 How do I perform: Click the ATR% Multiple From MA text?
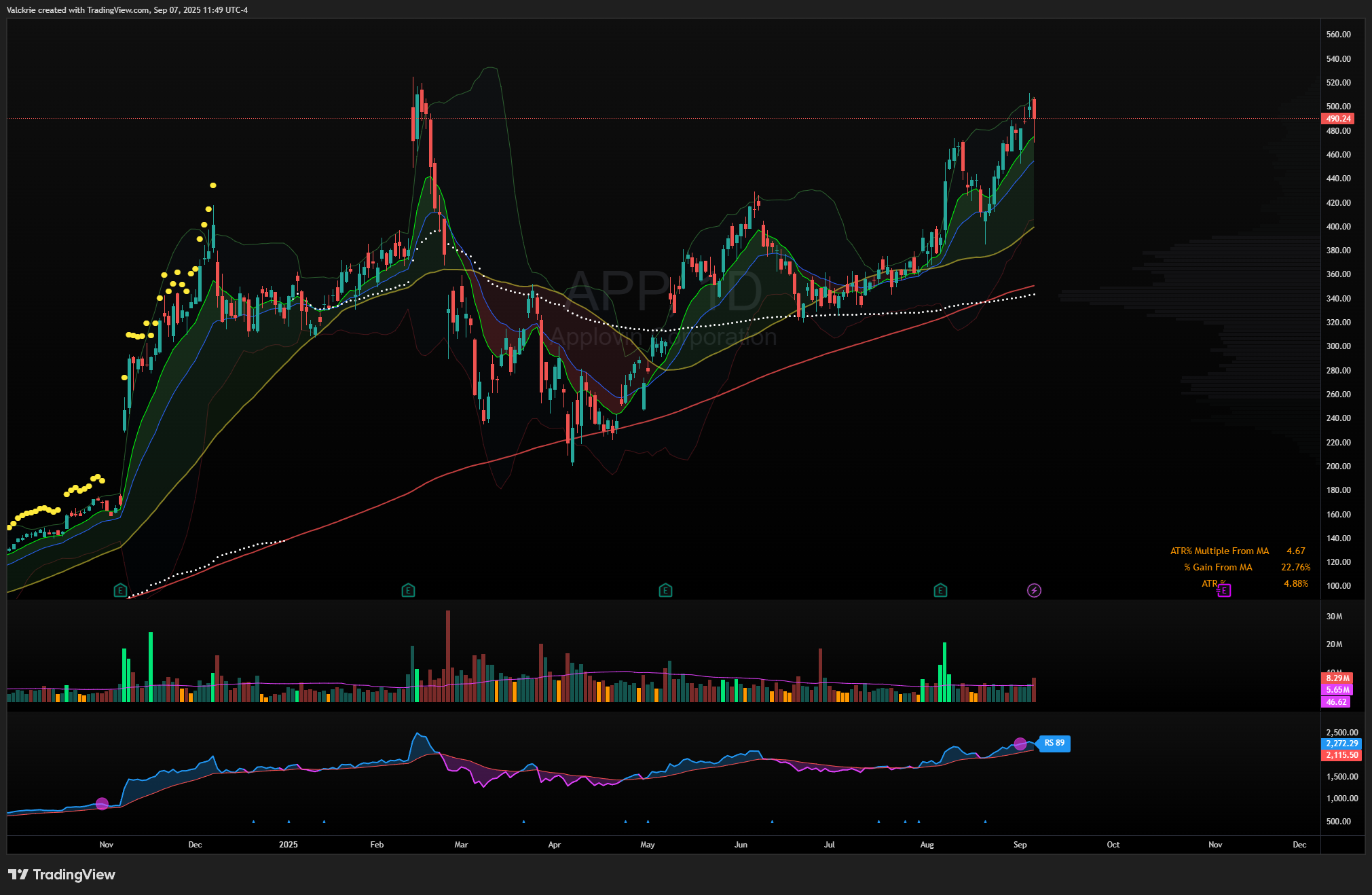point(1219,551)
